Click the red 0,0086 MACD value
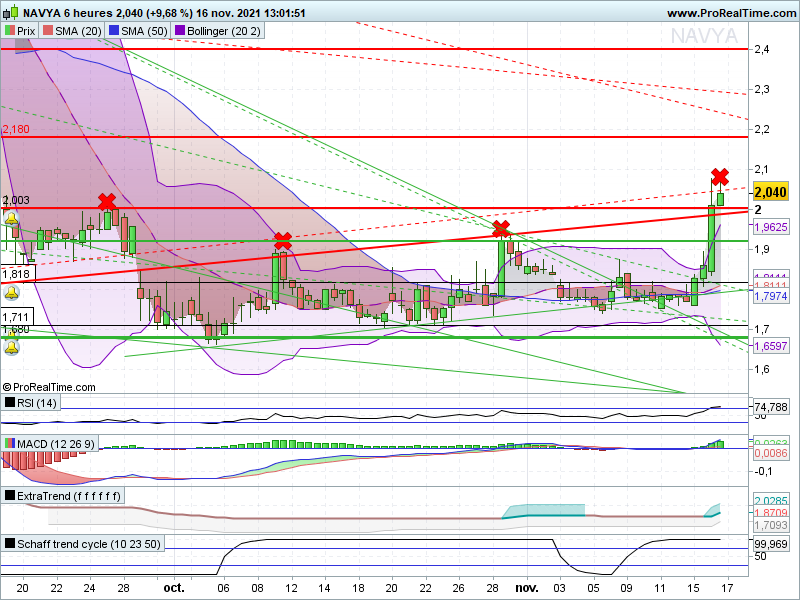Screen dimensions: 800x600 [x=770, y=453]
